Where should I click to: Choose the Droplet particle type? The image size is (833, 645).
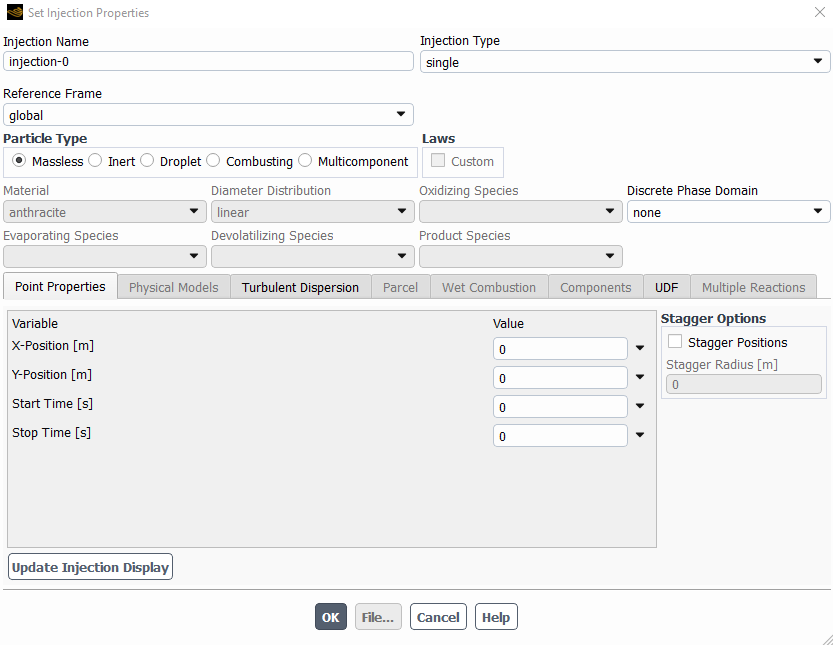coord(148,161)
